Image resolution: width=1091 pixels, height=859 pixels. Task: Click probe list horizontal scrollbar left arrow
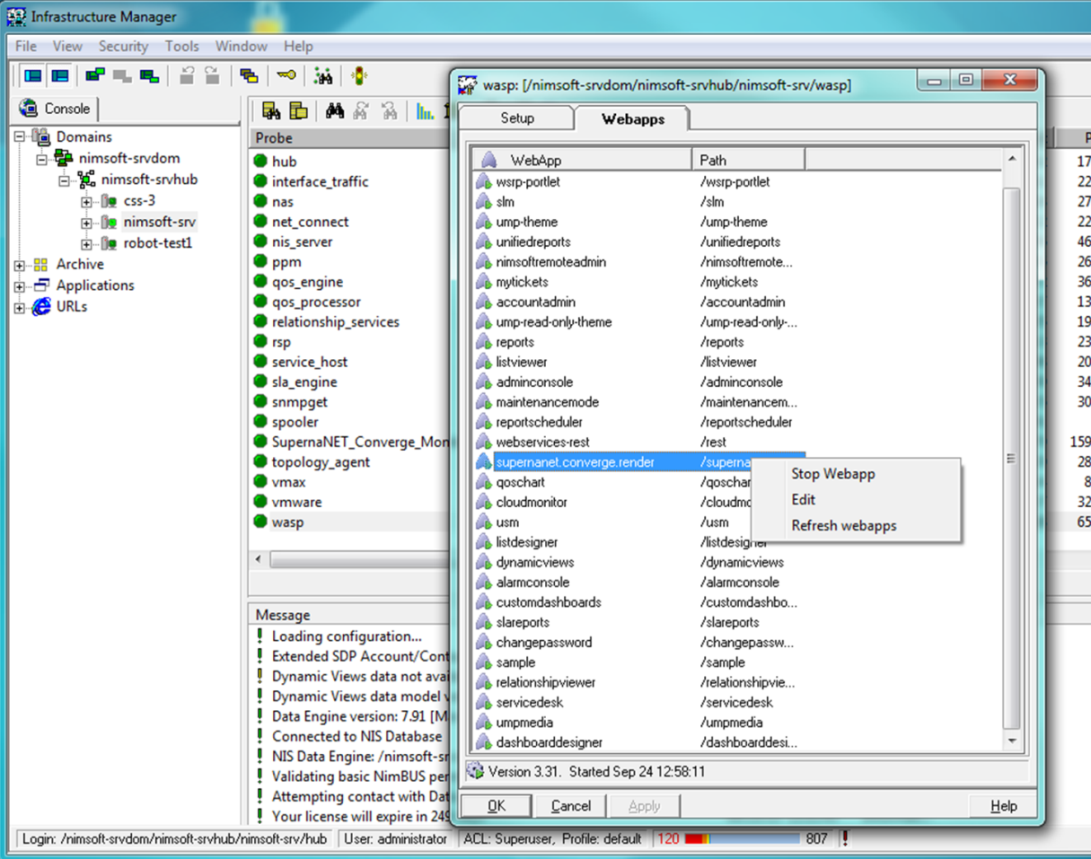tap(259, 559)
